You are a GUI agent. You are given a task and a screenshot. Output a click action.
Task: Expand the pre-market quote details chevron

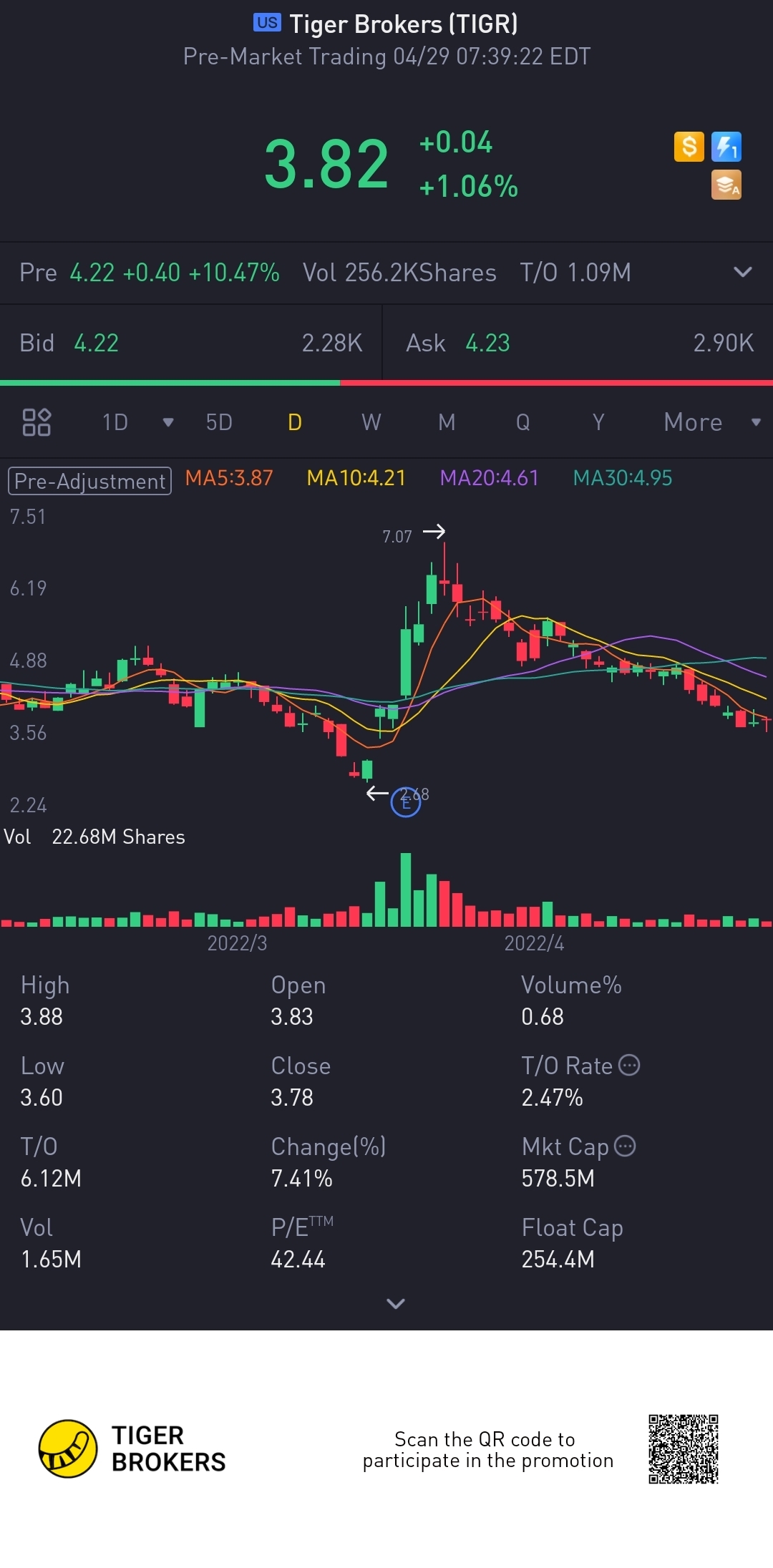pos(743,272)
